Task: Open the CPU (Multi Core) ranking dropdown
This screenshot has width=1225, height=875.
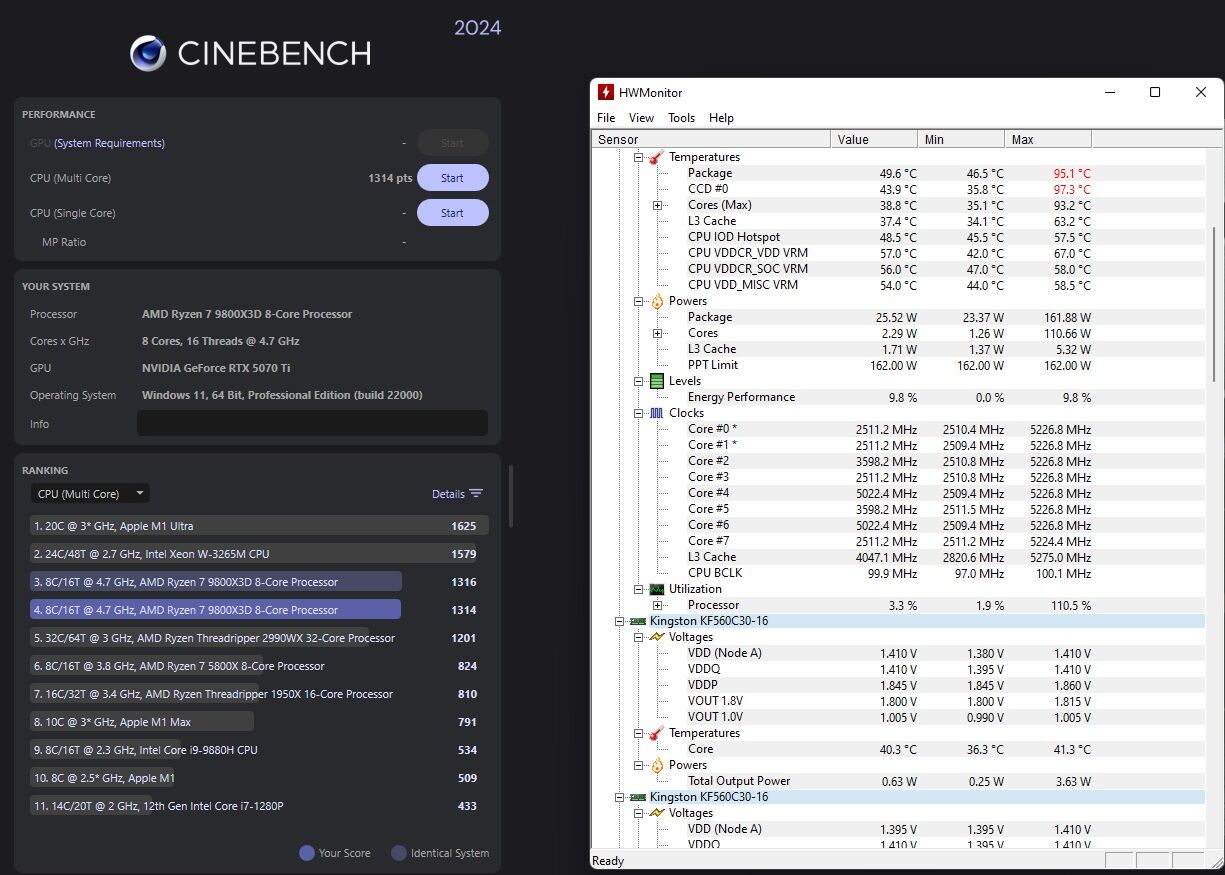Action: tap(90, 494)
